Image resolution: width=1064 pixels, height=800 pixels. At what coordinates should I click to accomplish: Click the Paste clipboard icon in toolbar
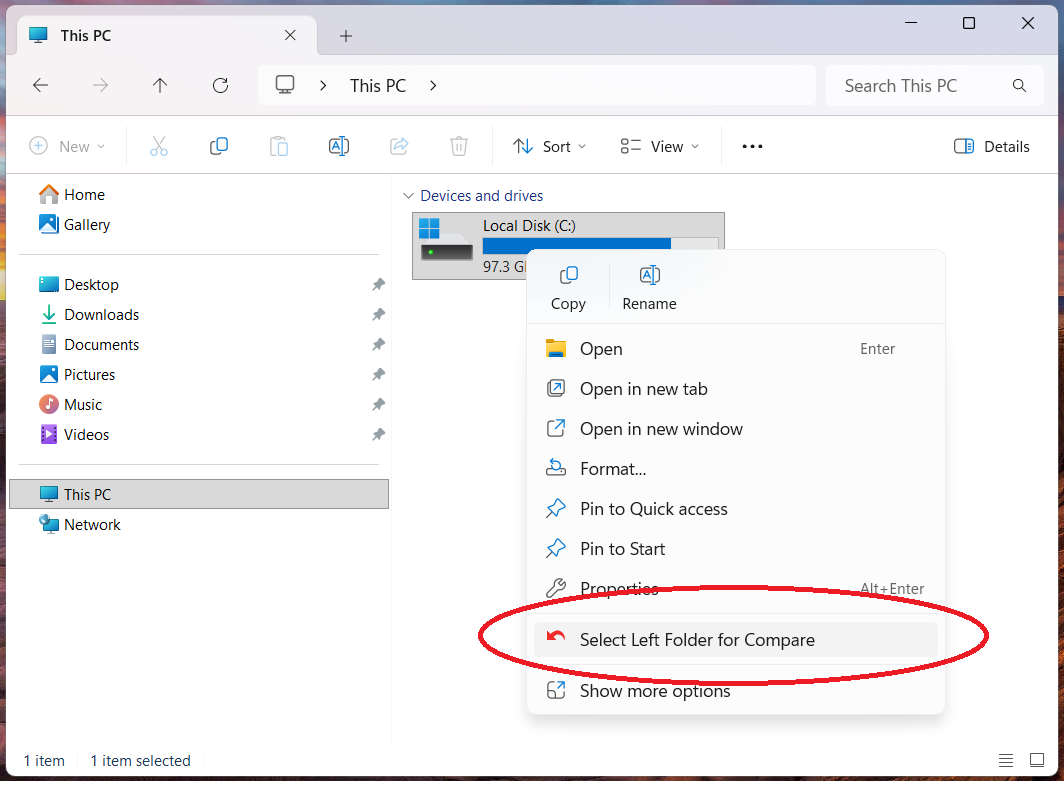(279, 146)
